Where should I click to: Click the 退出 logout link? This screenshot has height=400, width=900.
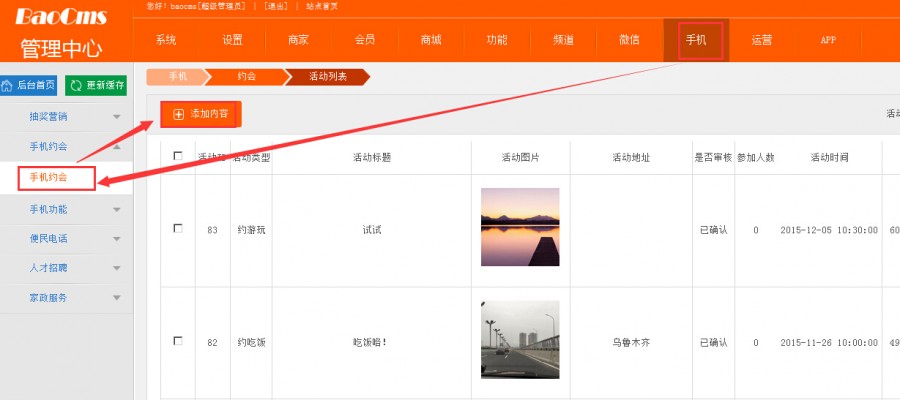276,6
